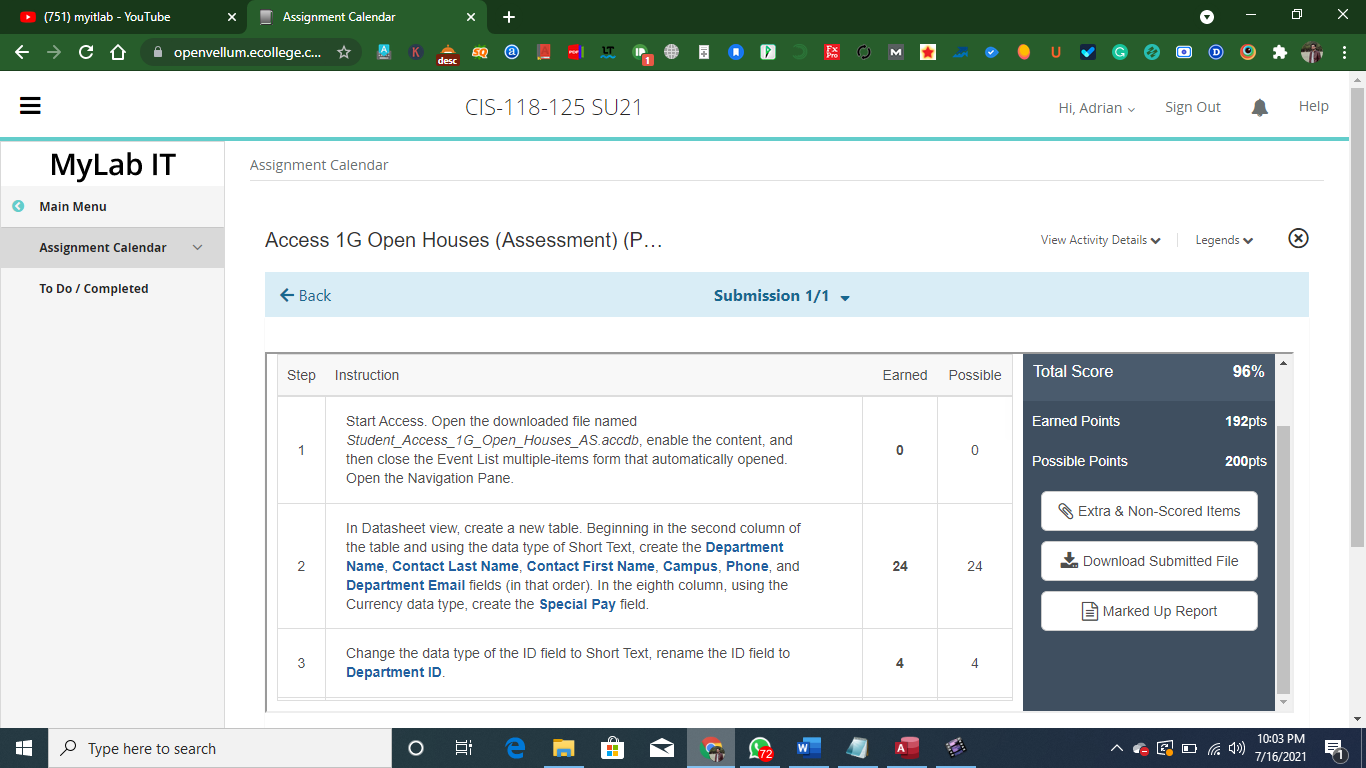Open the Marked Up Report
The width and height of the screenshot is (1366, 768).
pos(1149,611)
